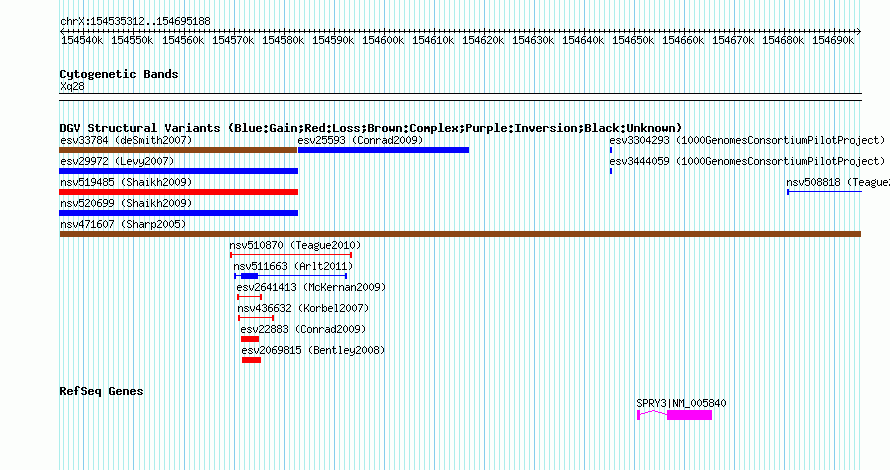Open esv3304293 1000GenomesConsortiumPilotProject label
The height and width of the screenshot is (470, 890).
(747, 140)
